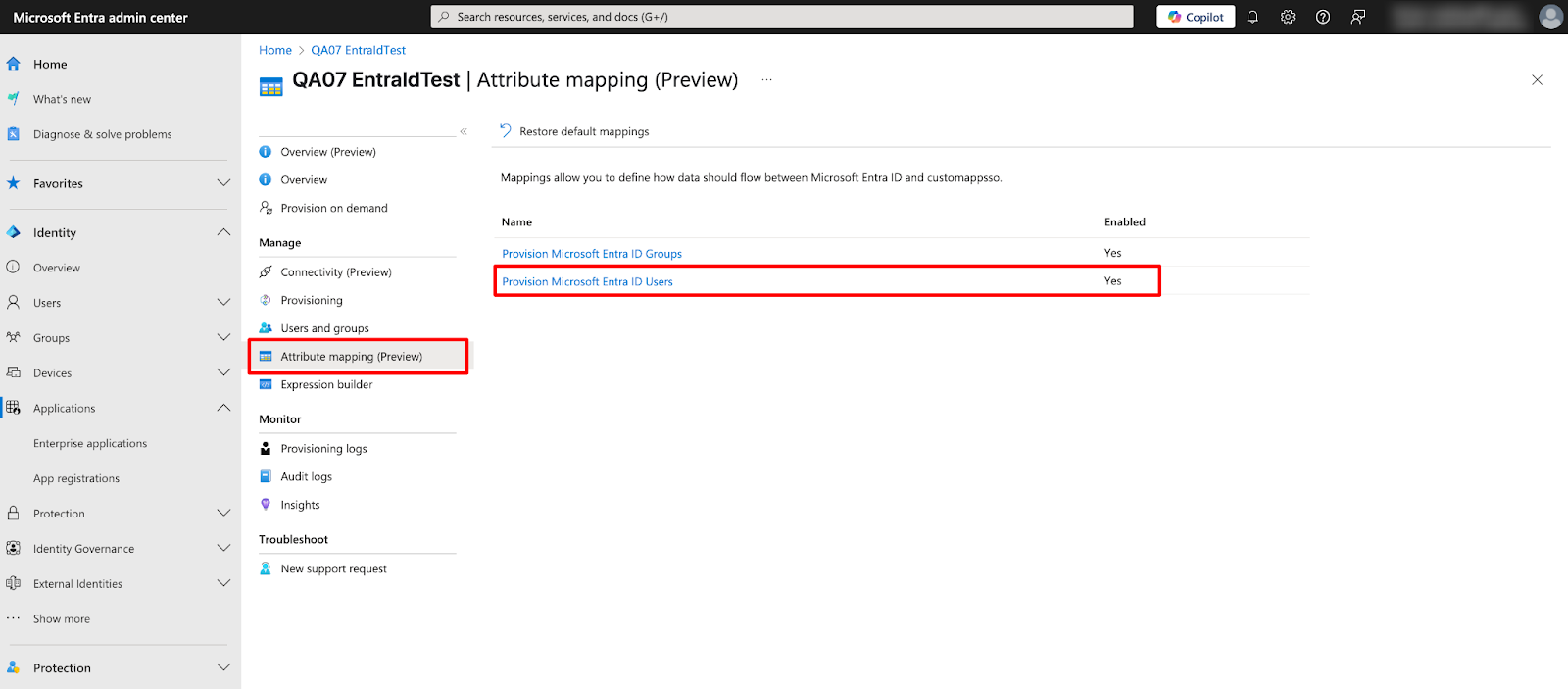The image size is (1568, 689).
Task: Expand the Favorites section chevron
Action: pos(223,183)
